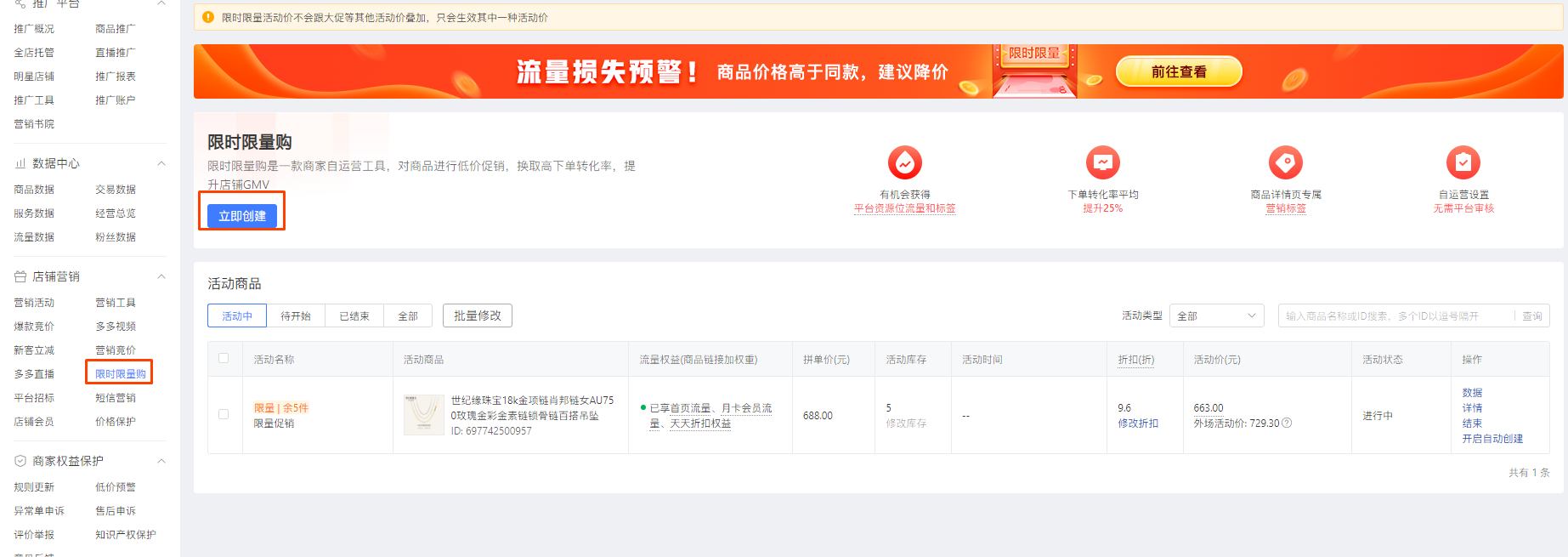The height and width of the screenshot is (557, 1568).
Task: Click the 前往查看 banner button
Action: pos(1178,71)
